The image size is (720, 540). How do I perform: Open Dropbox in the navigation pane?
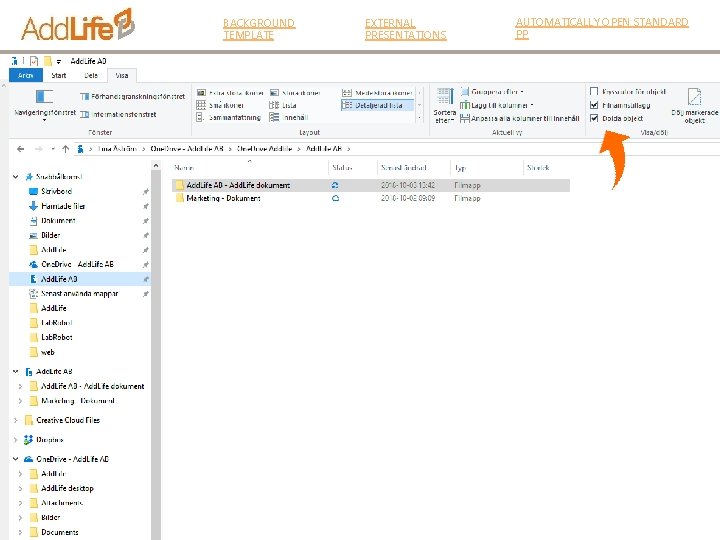[x=50, y=440]
